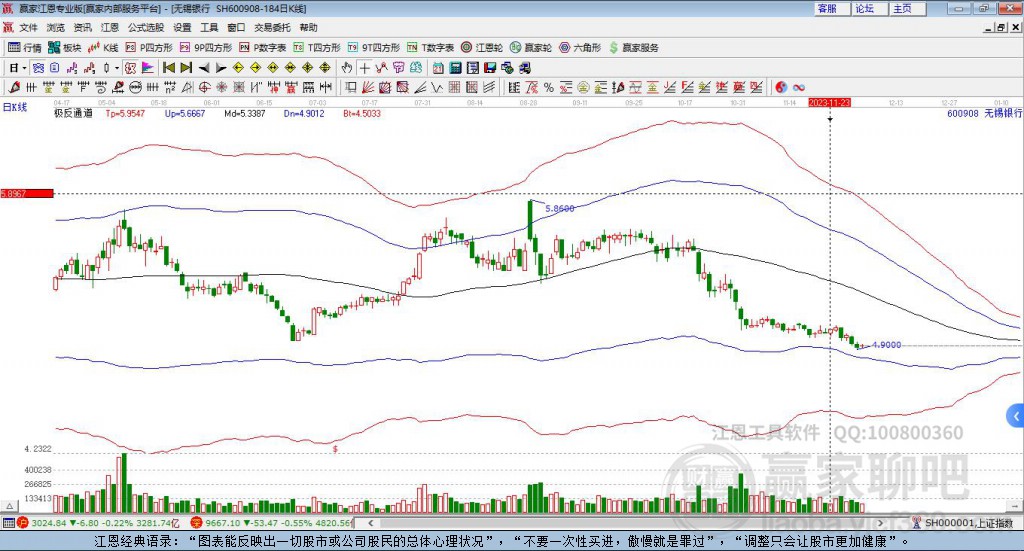The width and height of the screenshot is (1024, 551).
Task: Click the 客服 customer service button
Action: [x=832, y=8]
